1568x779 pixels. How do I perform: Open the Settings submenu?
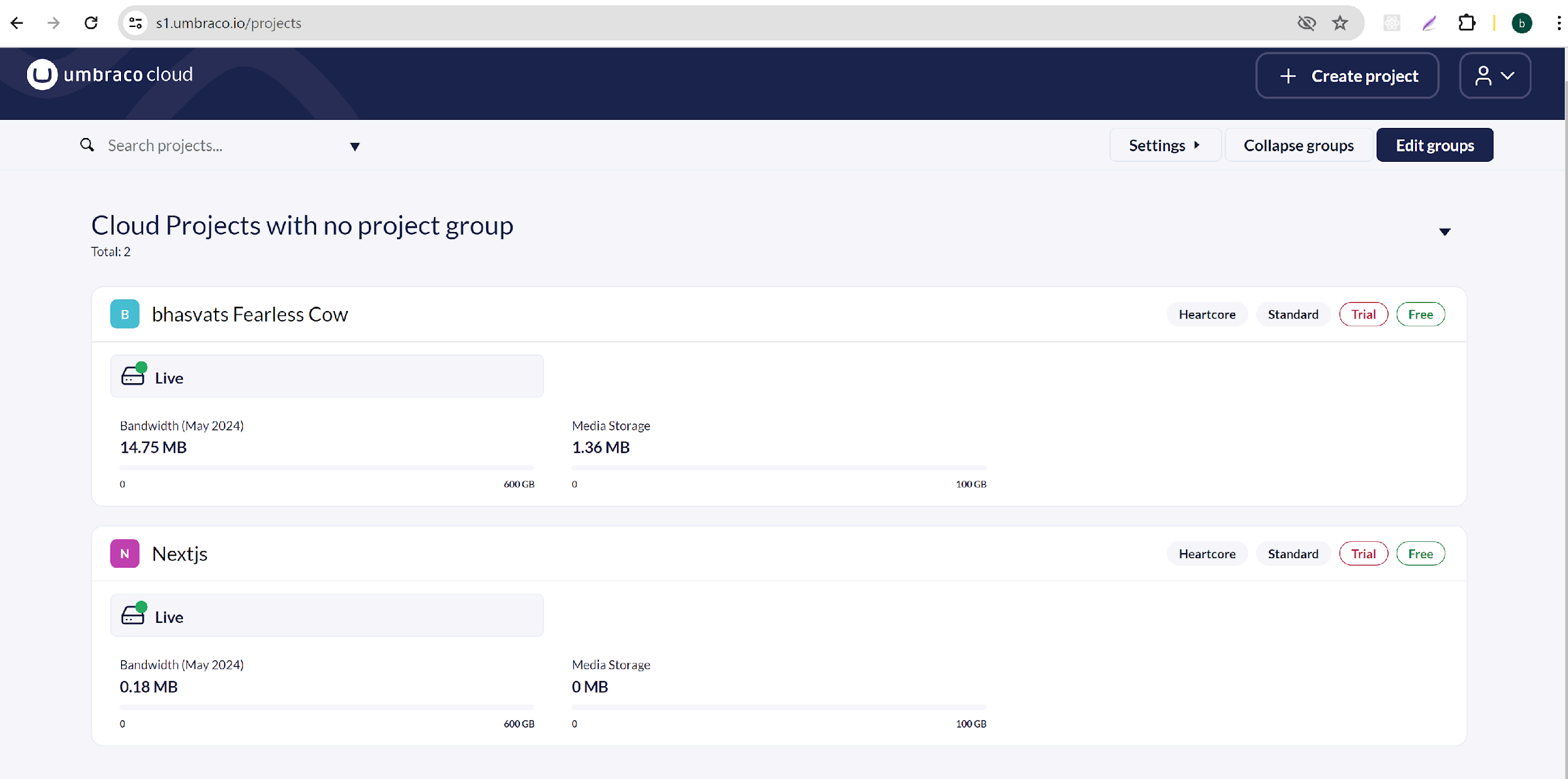[1164, 146]
